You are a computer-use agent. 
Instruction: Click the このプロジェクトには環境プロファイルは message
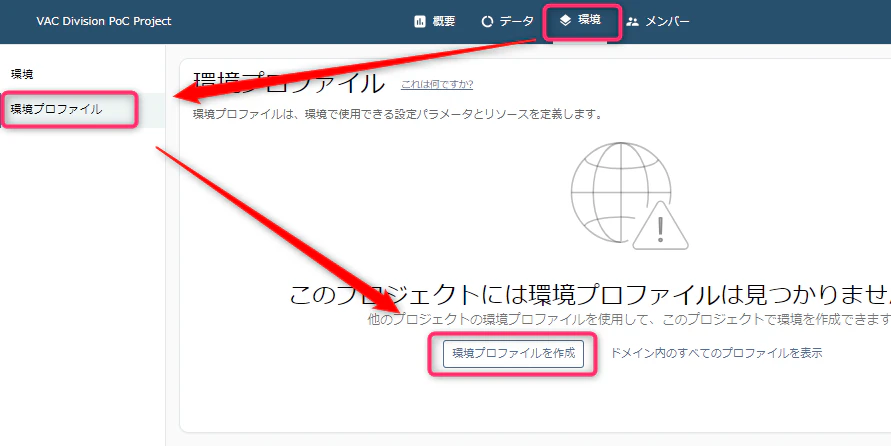[590, 295]
